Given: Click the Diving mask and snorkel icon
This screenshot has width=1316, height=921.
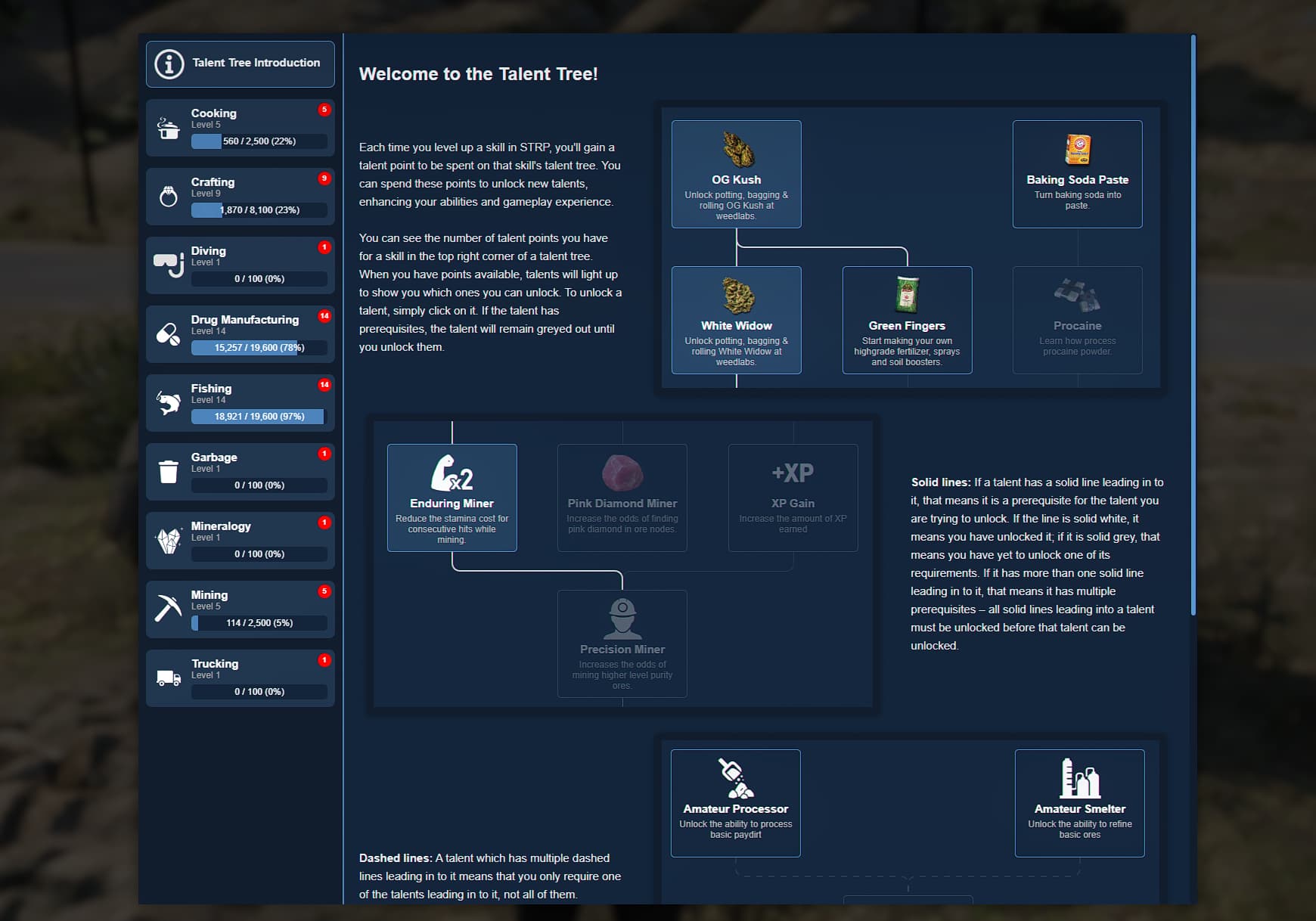Looking at the screenshot, I should [x=169, y=264].
